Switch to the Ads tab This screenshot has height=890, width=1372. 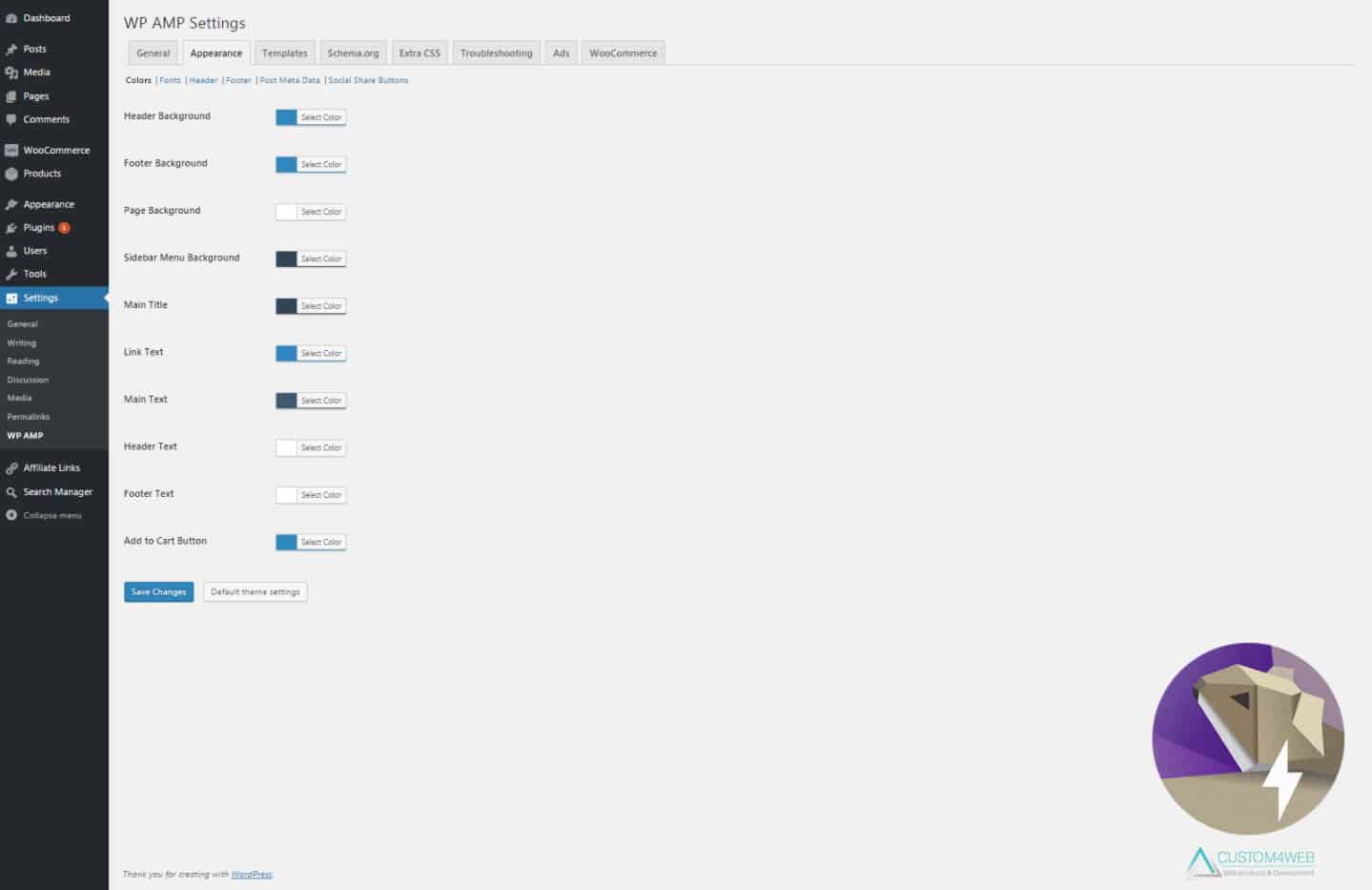(561, 53)
